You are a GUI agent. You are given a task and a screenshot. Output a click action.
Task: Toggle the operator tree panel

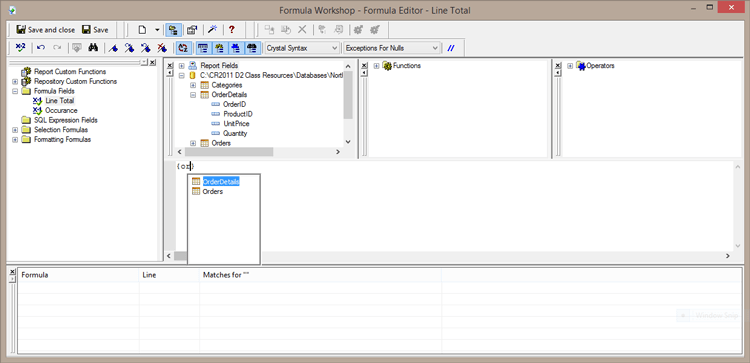(235, 48)
